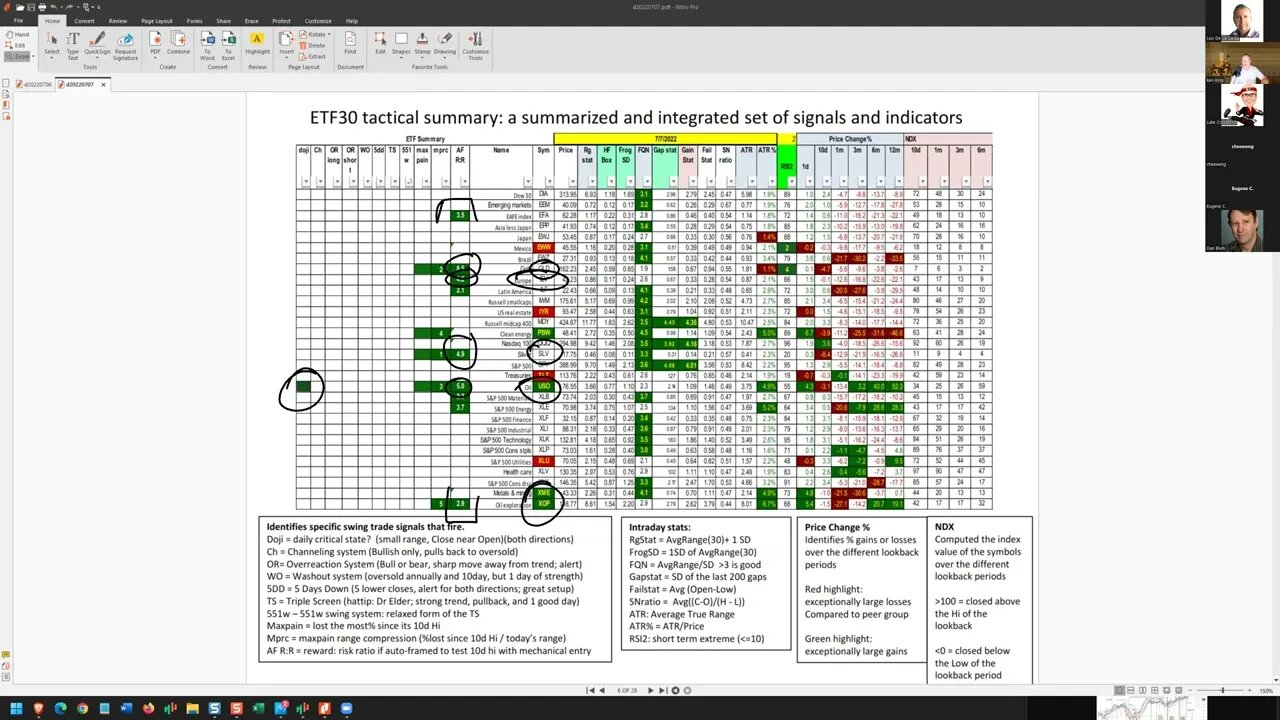
Task: Open Customize Tools
Action: pyautogui.click(x=475, y=45)
